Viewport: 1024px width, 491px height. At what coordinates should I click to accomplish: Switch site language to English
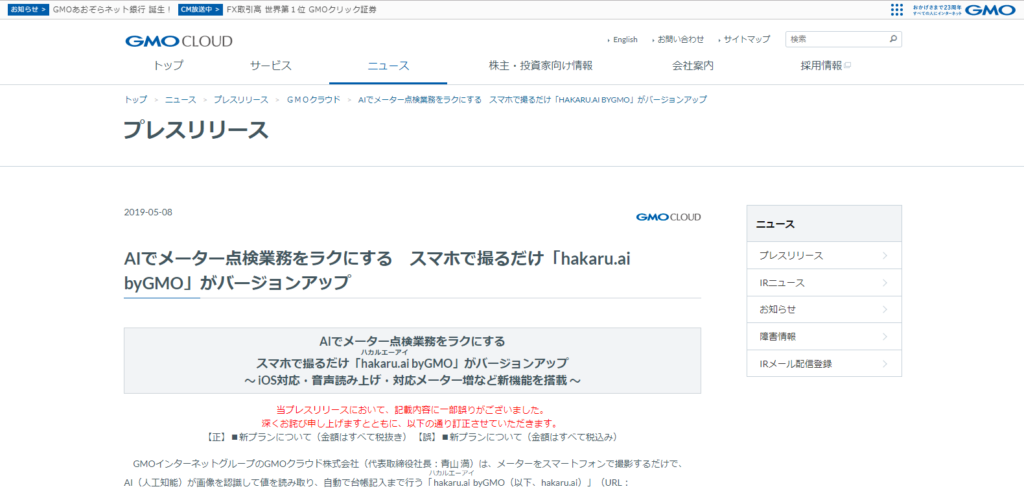pos(625,40)
